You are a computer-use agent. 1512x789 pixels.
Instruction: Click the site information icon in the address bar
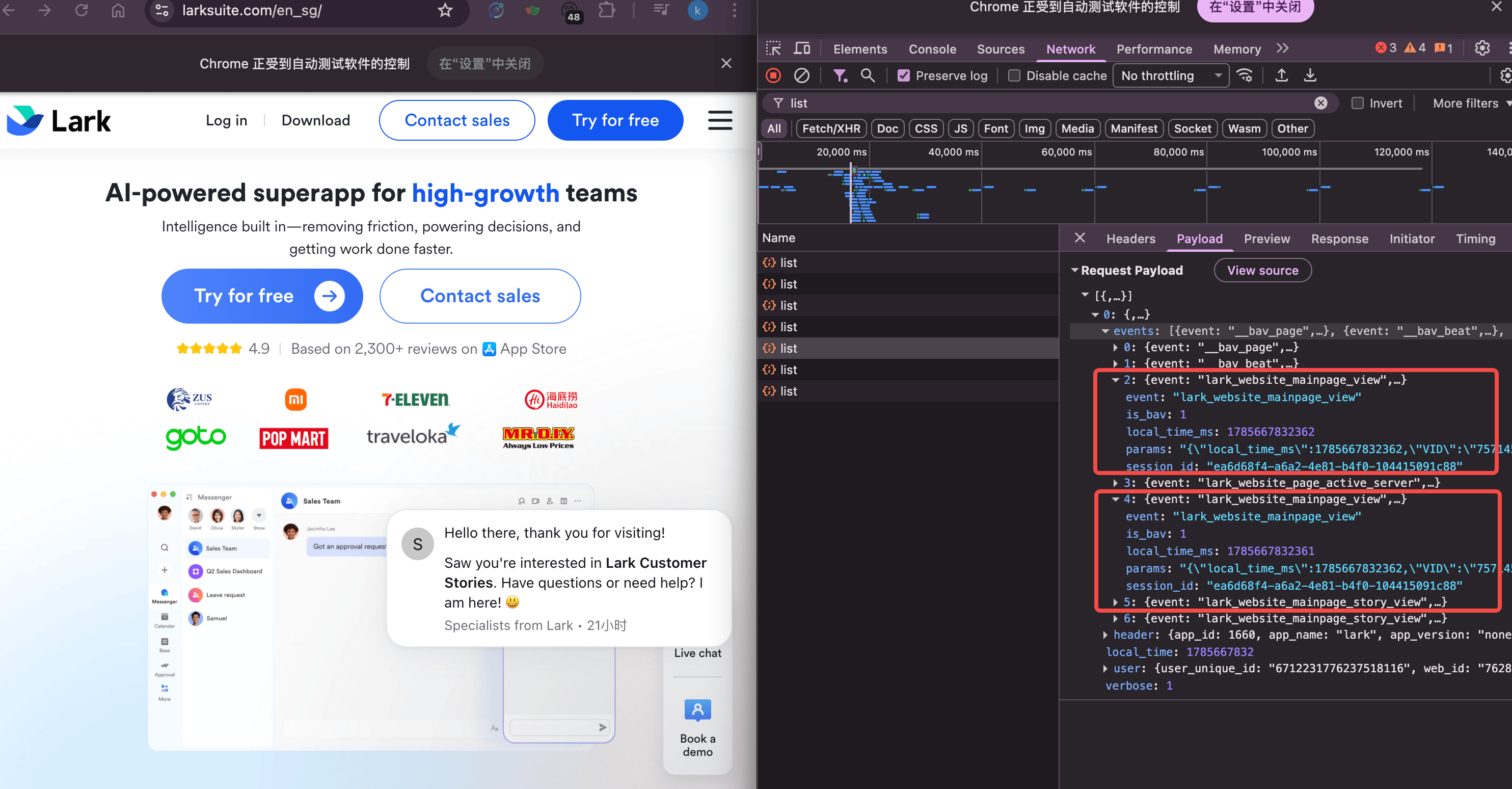coord(162,10)
